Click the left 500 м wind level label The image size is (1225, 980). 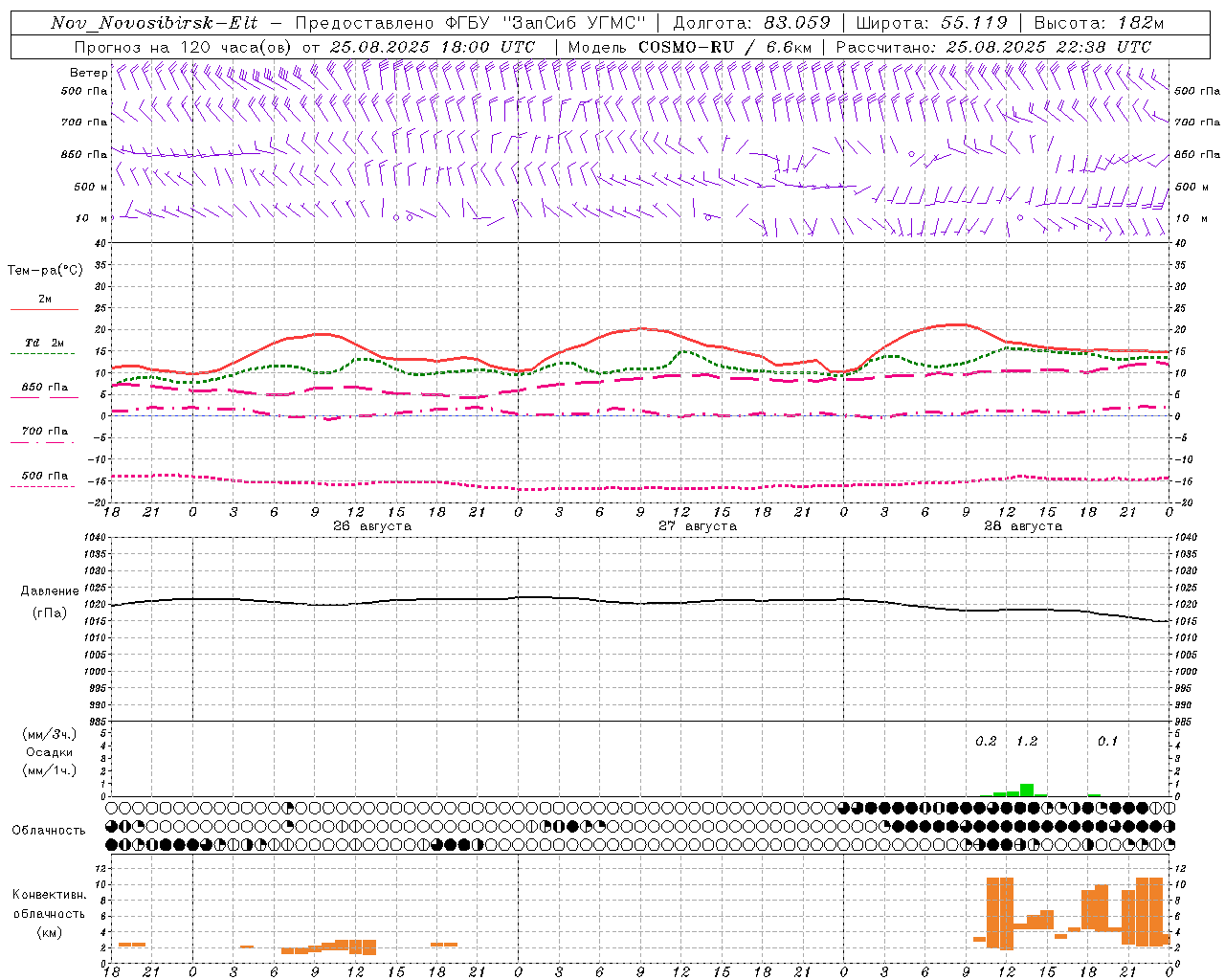(x=91, y=187)
